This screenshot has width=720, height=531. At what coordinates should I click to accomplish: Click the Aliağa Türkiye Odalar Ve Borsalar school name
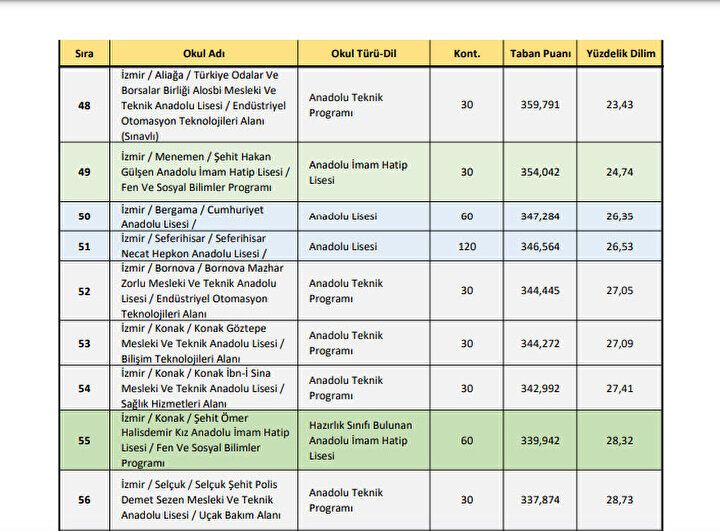203,106
